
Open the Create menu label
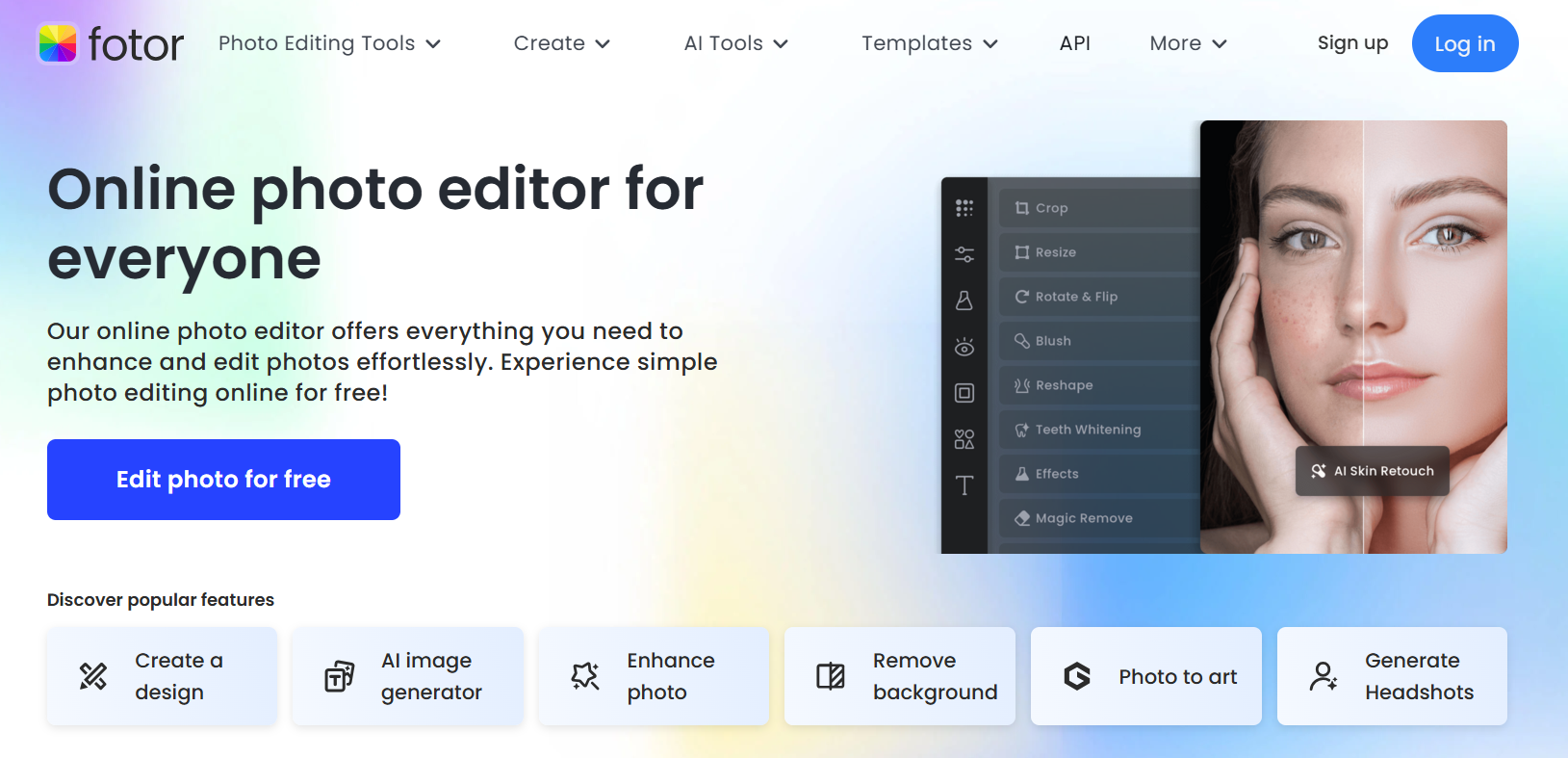(550, 43)
